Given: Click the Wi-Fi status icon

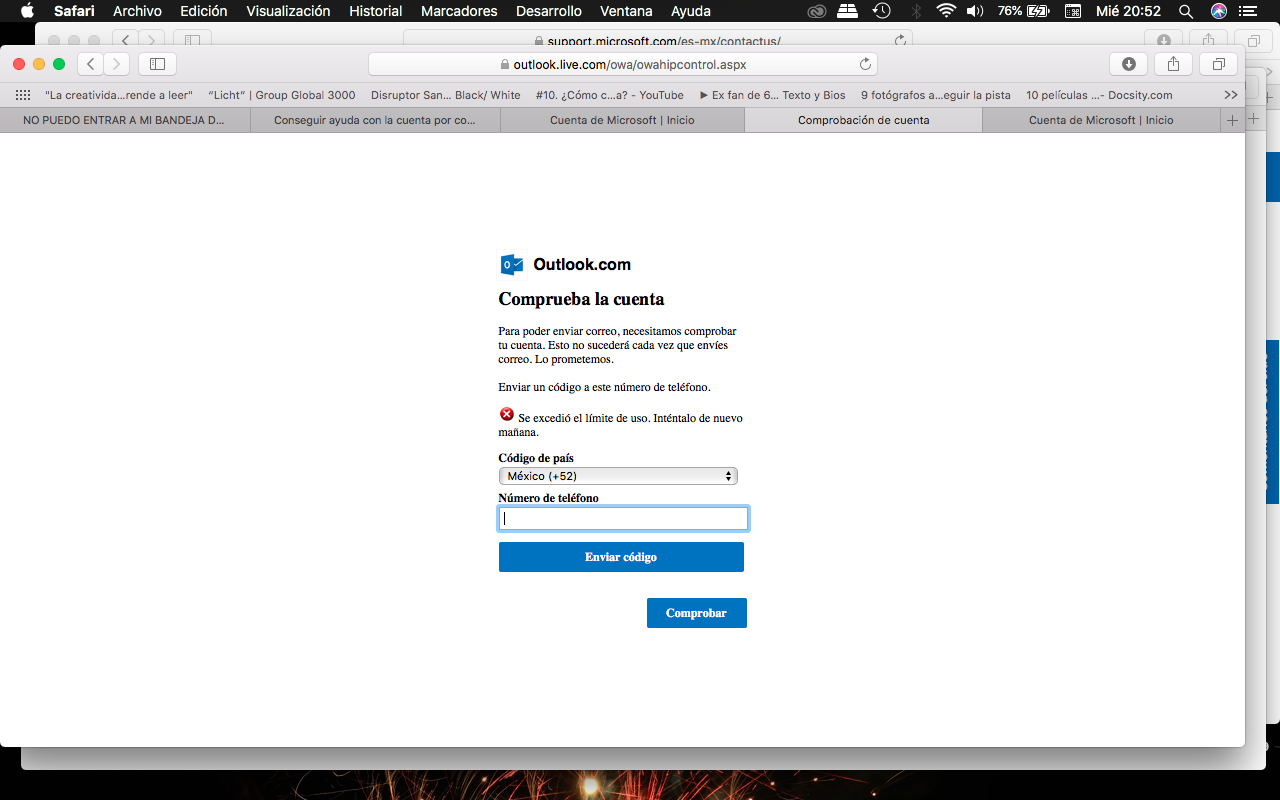Looking at the screenshot, I should tap(945, 11).
